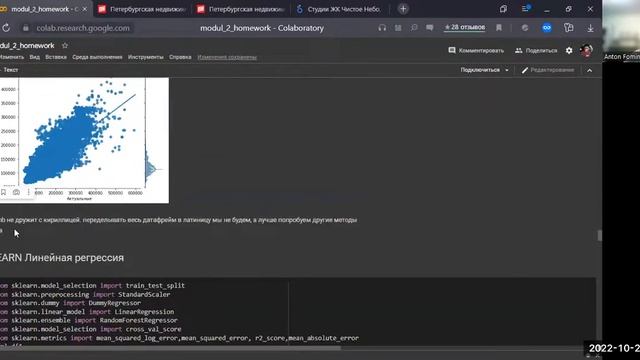Click the chat bubble icon in address bar

(x=429, y=28)
